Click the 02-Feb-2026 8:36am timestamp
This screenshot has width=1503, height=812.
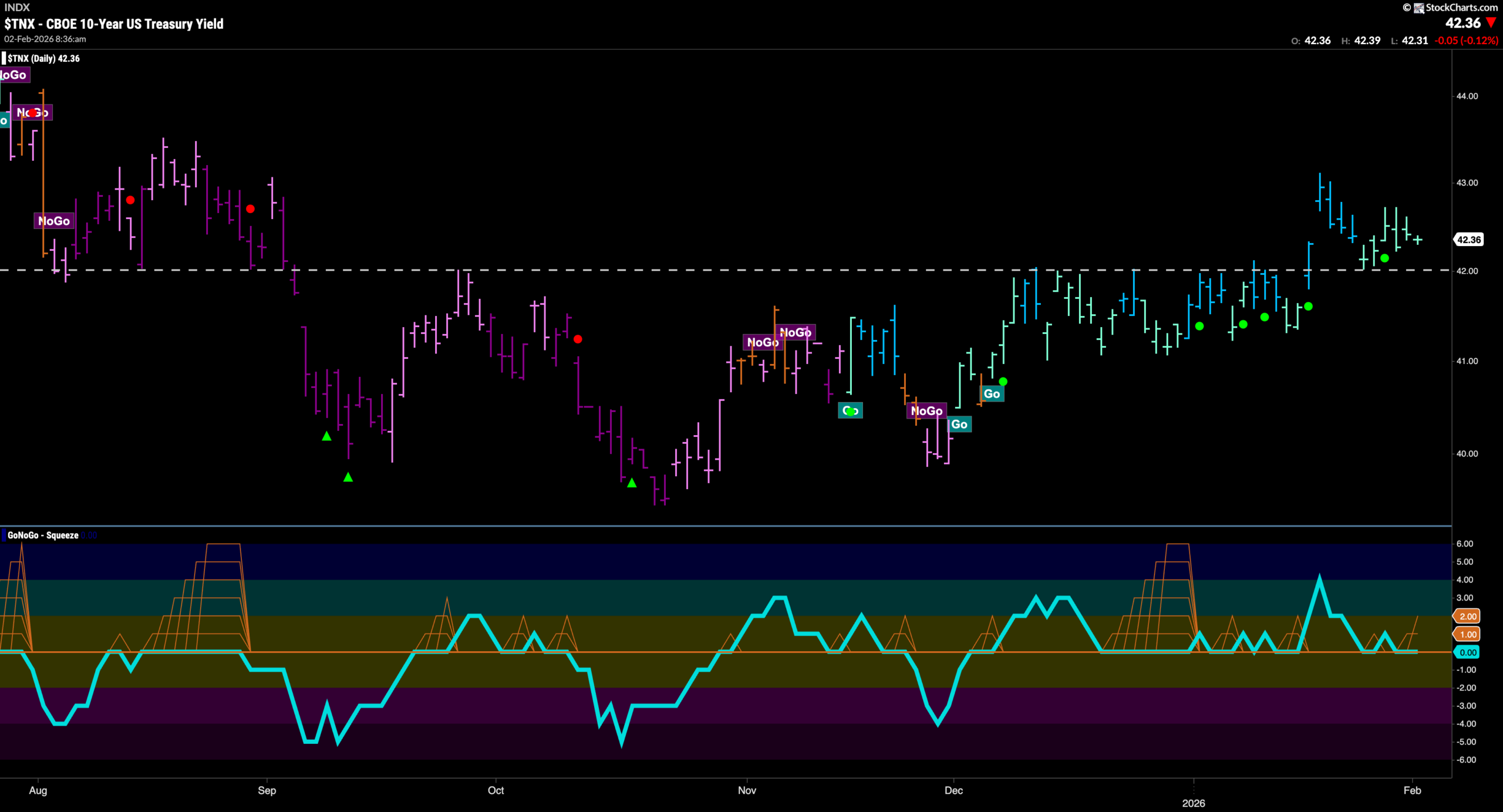[x=45, y=39]
